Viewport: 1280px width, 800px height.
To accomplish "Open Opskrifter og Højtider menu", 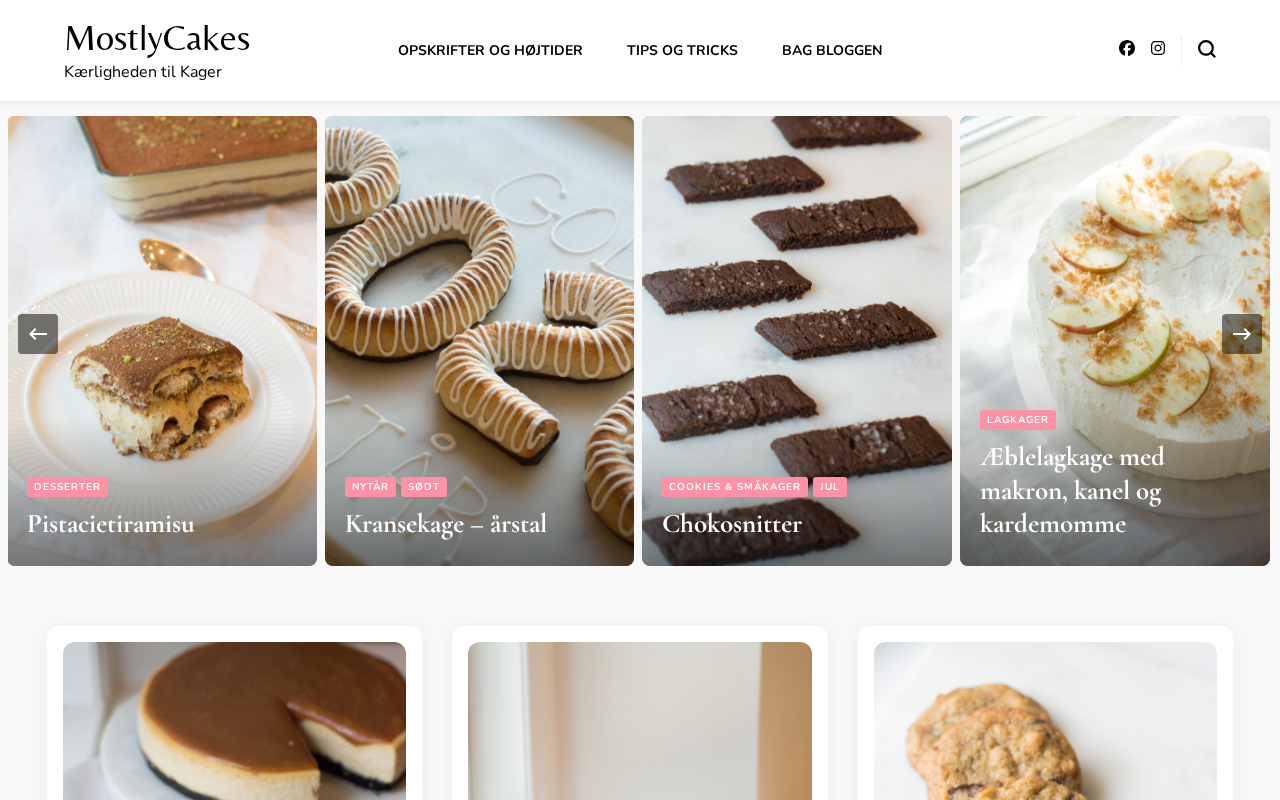I will 490,51.
